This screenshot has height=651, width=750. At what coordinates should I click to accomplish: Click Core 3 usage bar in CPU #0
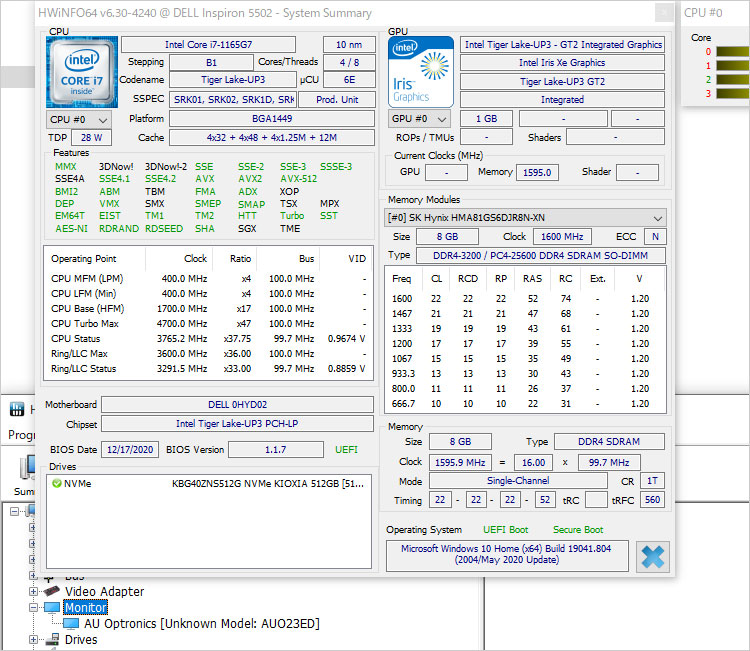click(733, 93)
